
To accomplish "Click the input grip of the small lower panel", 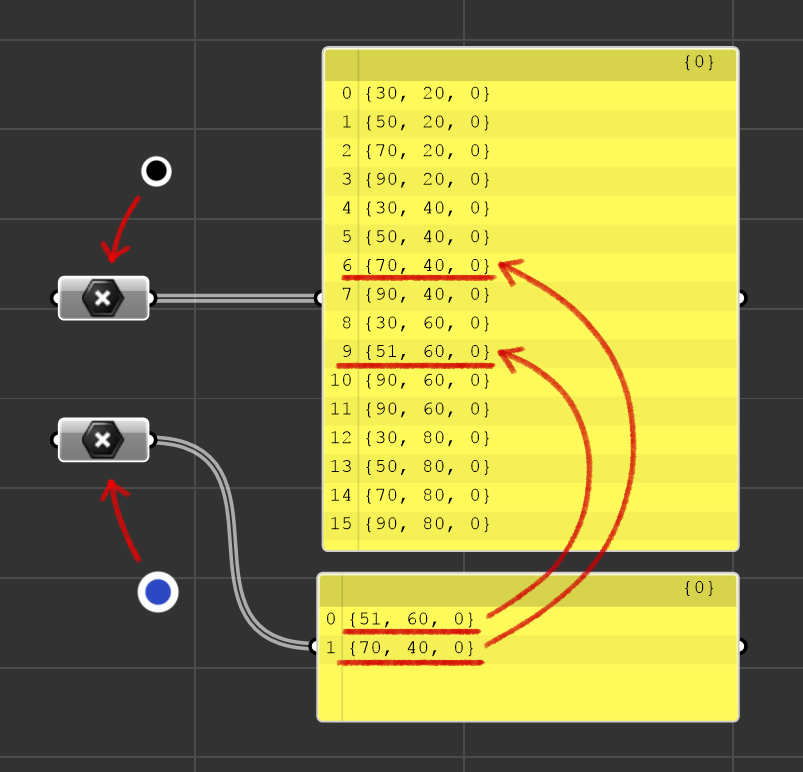I will click(x=315, y=646).
